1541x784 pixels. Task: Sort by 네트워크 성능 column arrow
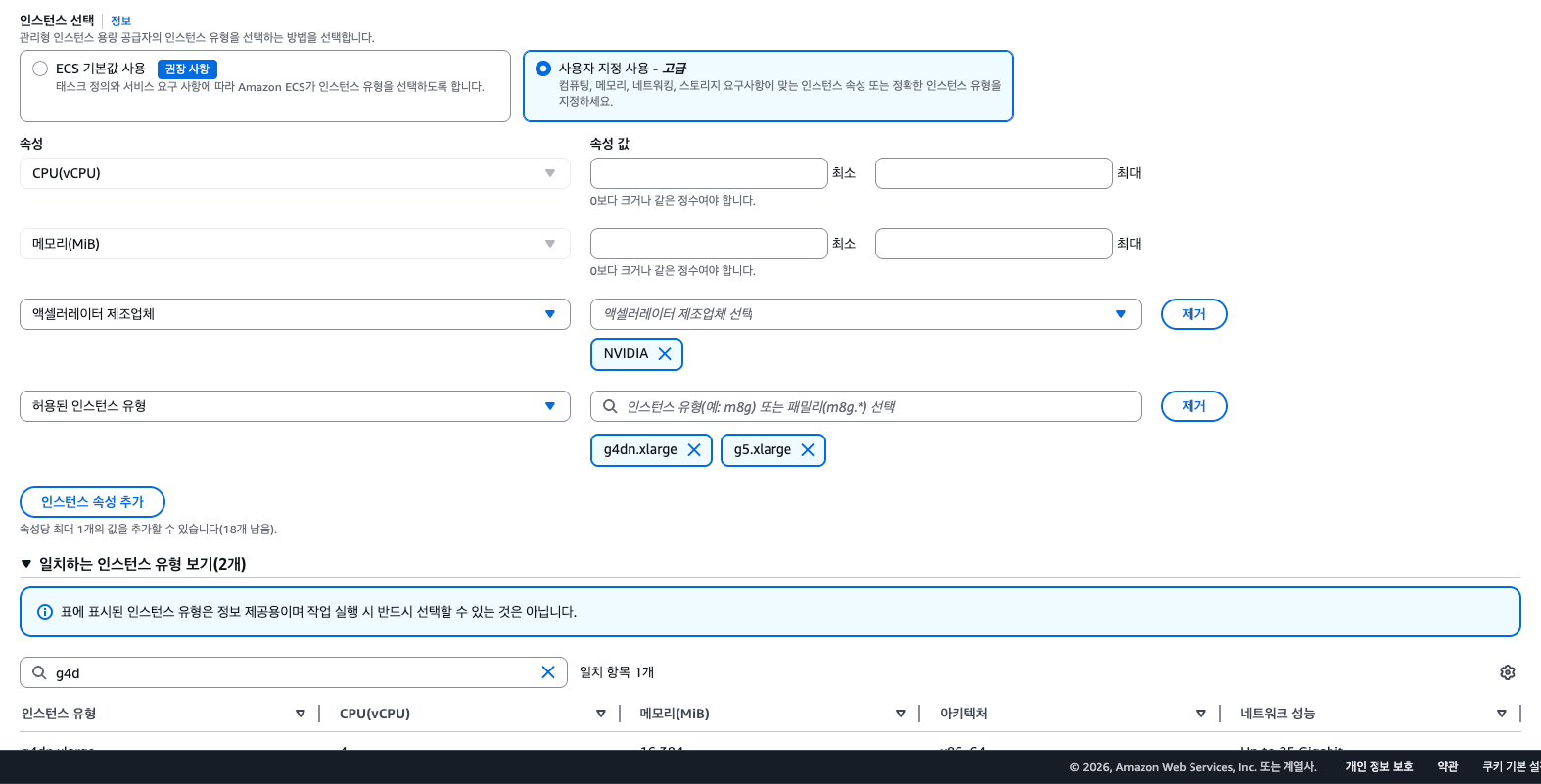pos(1501,714)
